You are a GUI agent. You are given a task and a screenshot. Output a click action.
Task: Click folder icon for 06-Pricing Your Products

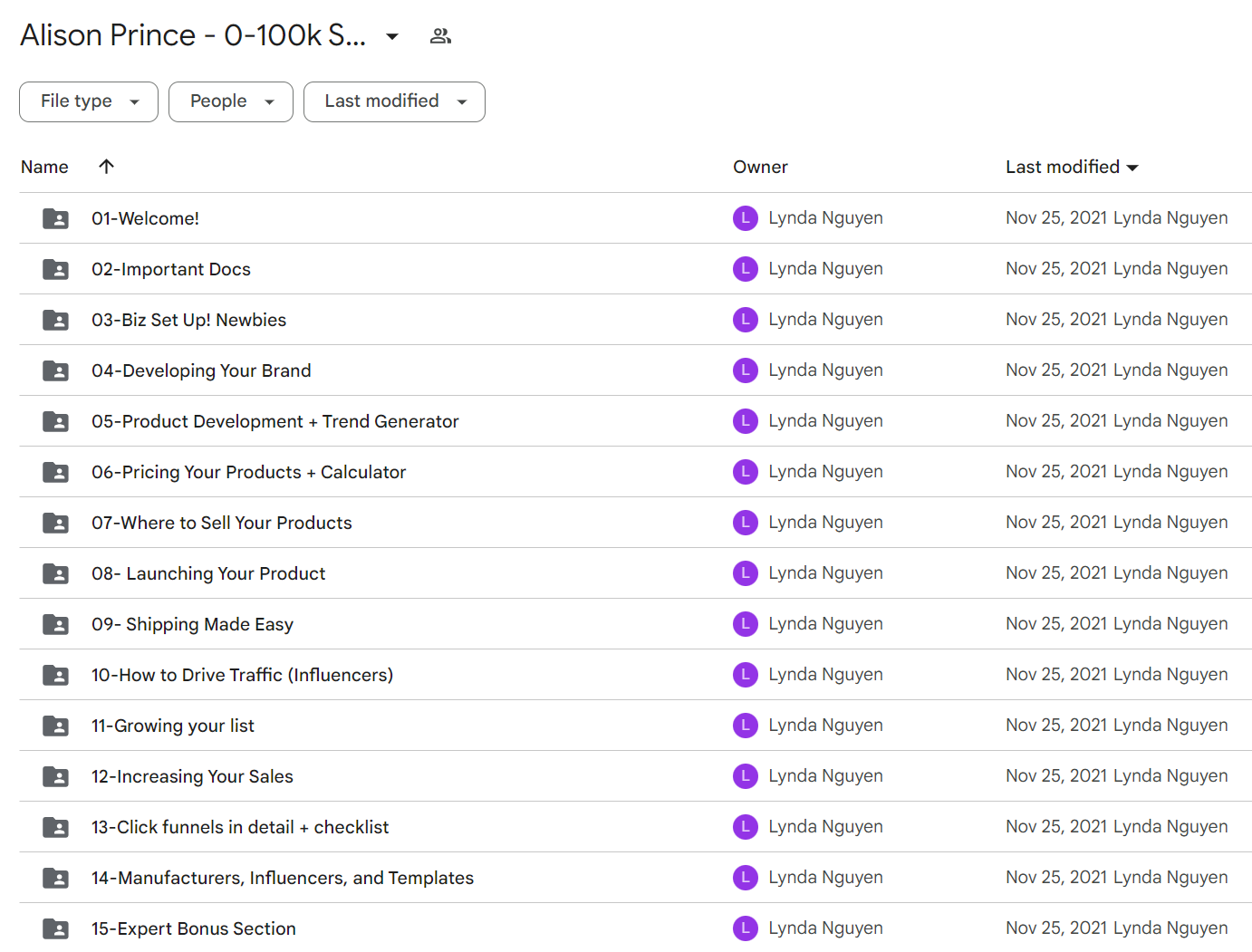tap(55, 472)
